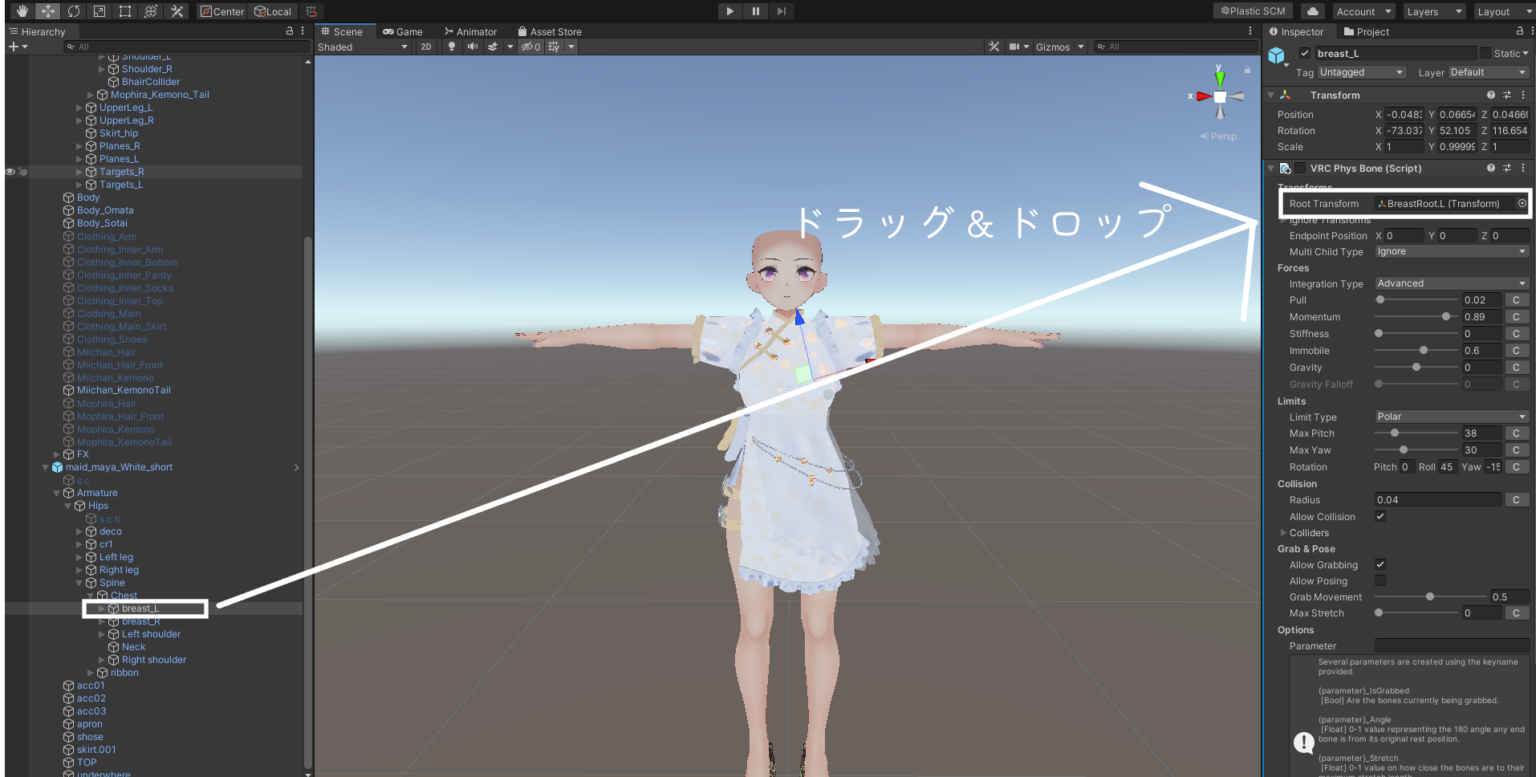Screen dimensions: 1536x777
Task: Enable the Static checkbox for breast_L
Action: tap(1486, 53)
